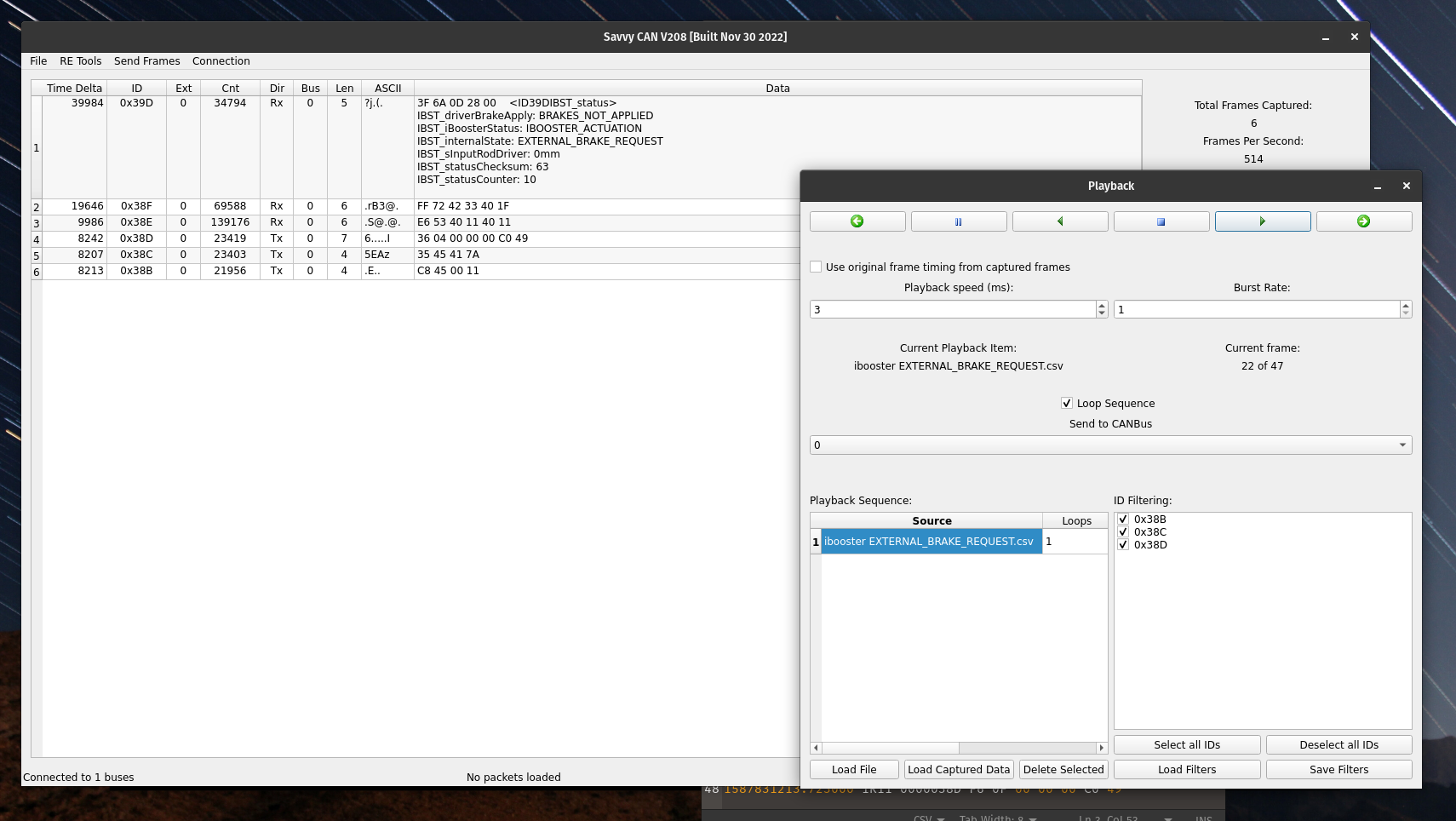The width and height of the screenshot is (1456, 821).
Task: Disable the 0x38B ID filter
Action: point(1123,519)
